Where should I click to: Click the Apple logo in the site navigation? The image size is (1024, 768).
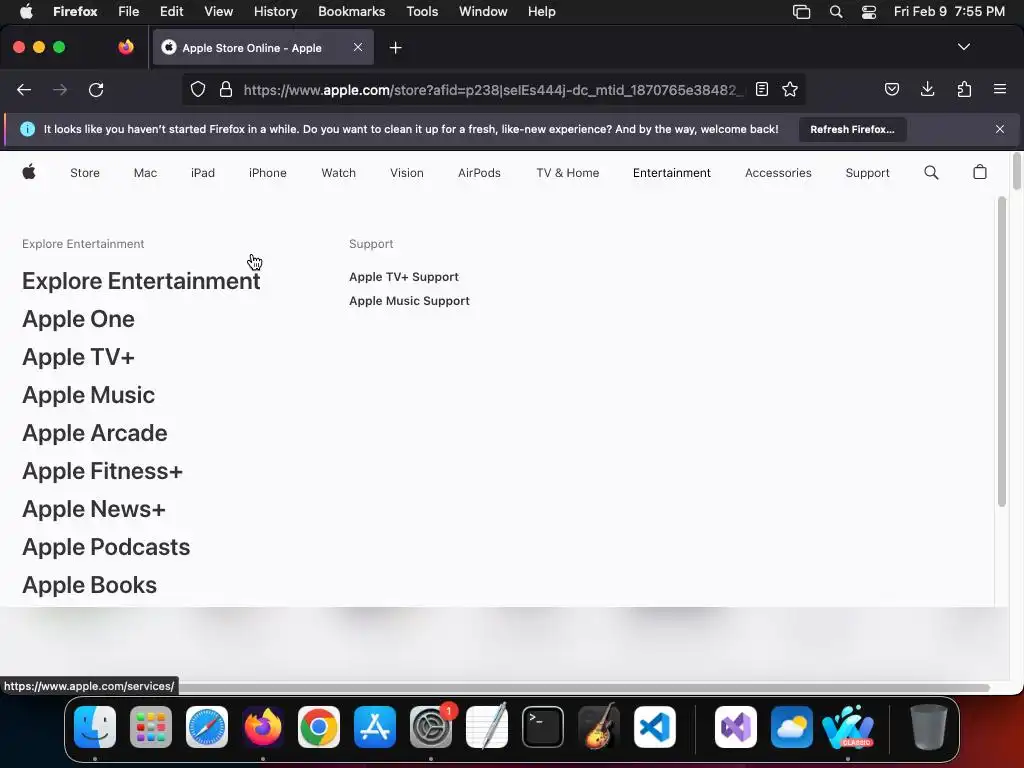click(x=29, y=172)
